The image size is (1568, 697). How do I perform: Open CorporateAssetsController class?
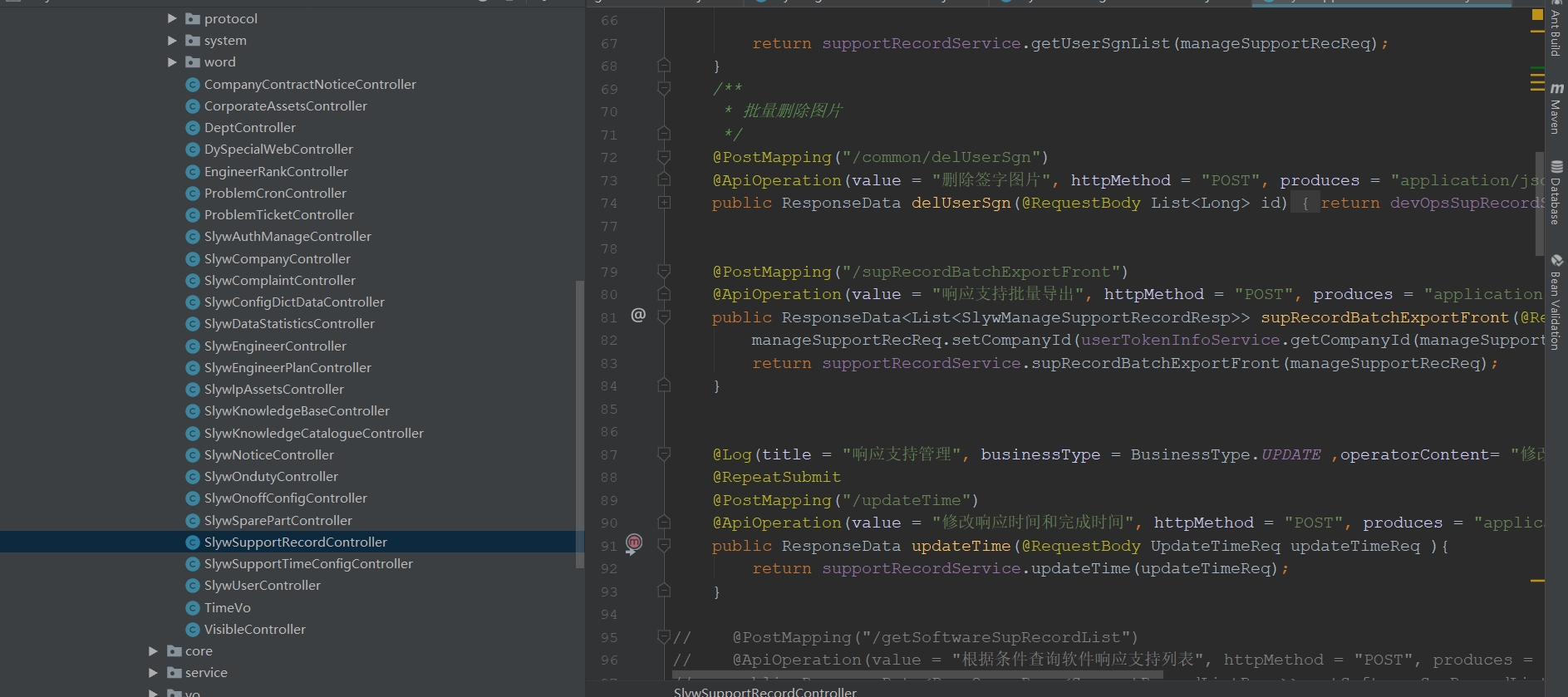(x=286, y=106)
